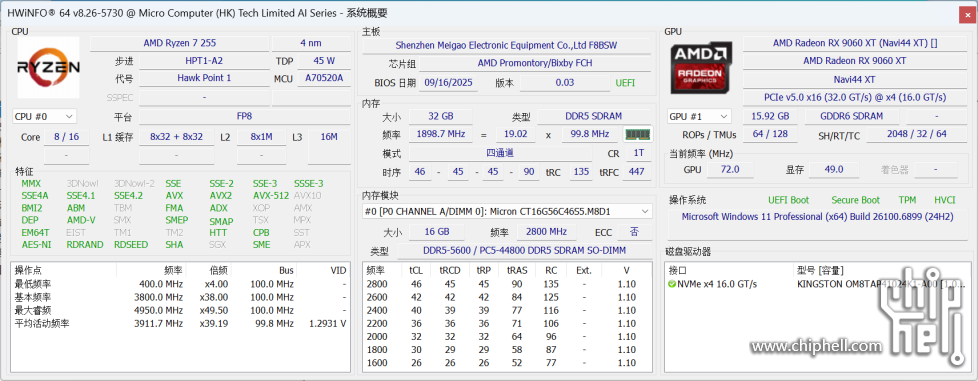Viewport: 978px width, 381px height.
Task: Click the HVCI status label
Action: (x=944, y=200)
